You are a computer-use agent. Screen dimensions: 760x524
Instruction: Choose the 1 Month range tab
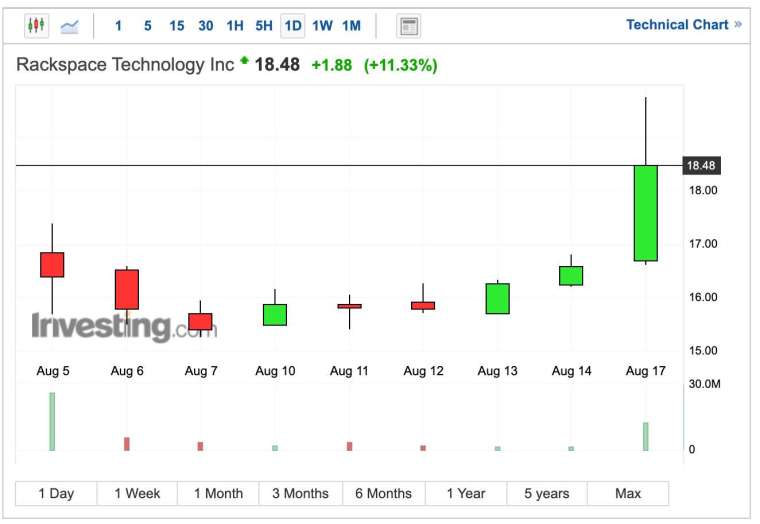218,493
